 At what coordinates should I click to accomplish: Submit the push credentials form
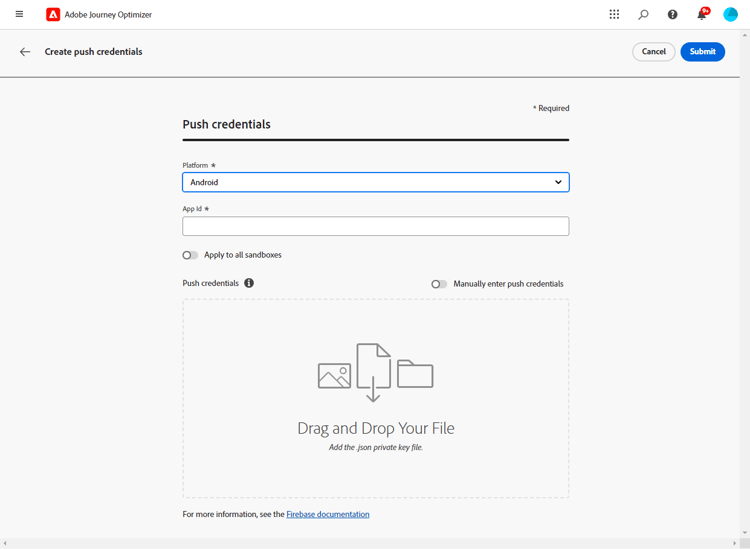pos(702,52)
